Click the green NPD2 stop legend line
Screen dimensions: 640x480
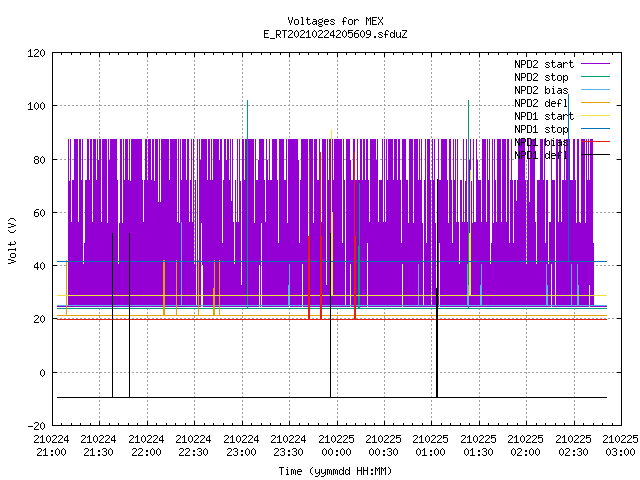(x=596, y=76)
